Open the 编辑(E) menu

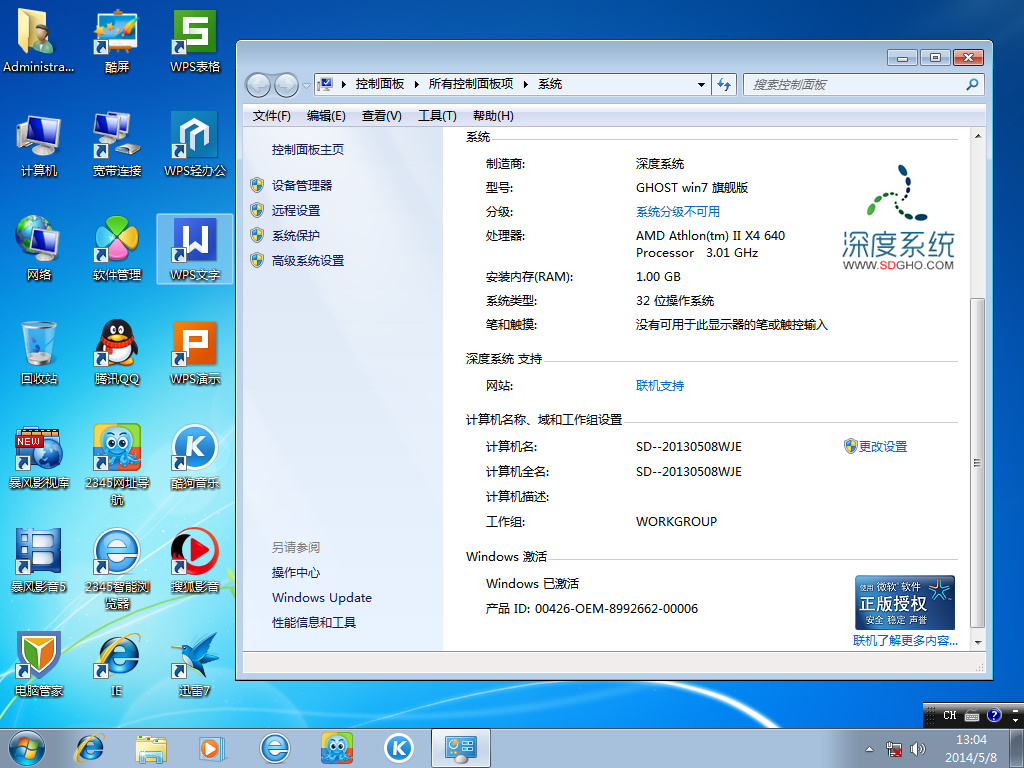pos(326,116)
